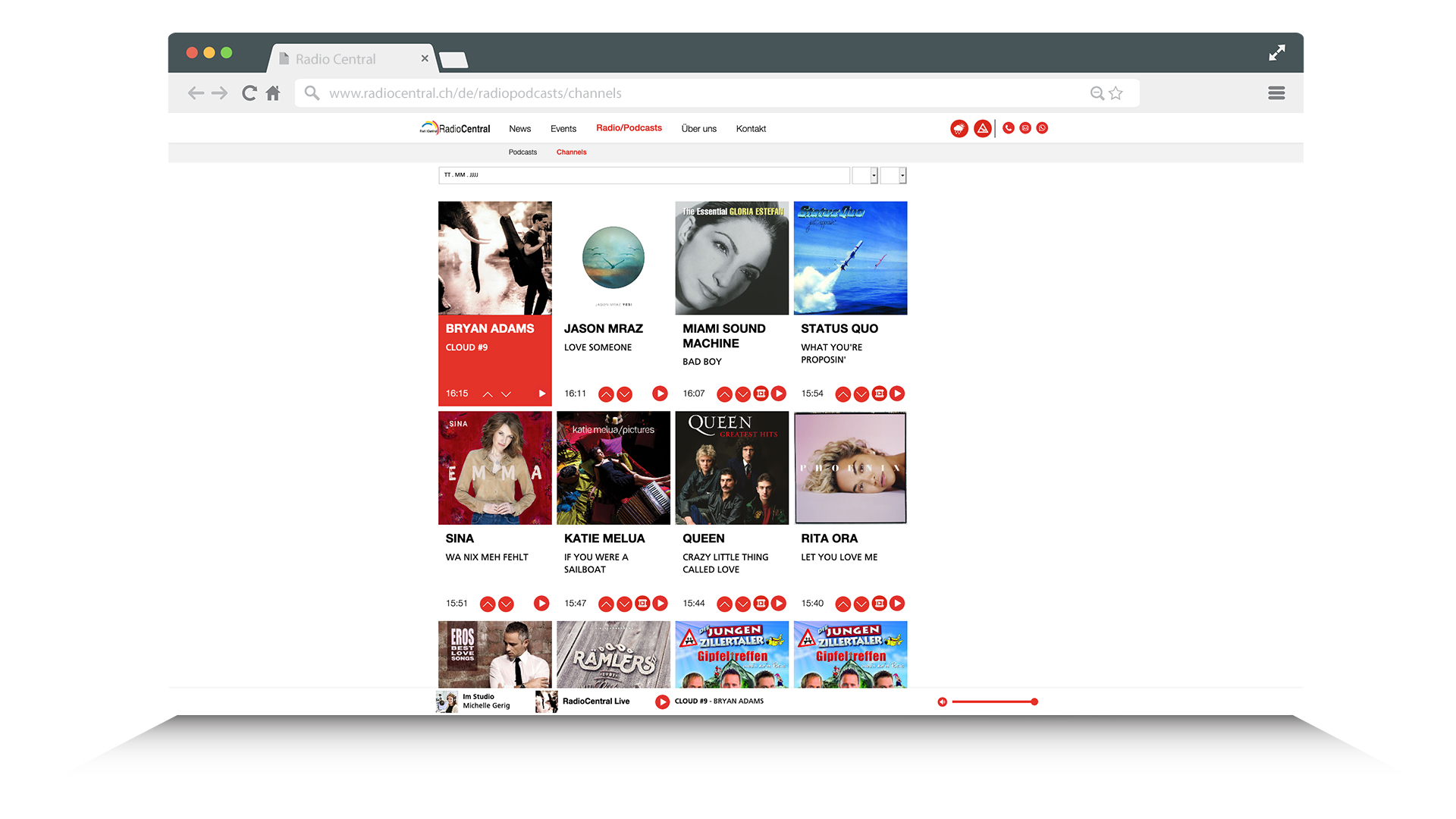The height and width of the screenshot is (819, 1456).
Task: Open Bryan Adams album cover
Action: pyautogui.click(x=495, y=258)
